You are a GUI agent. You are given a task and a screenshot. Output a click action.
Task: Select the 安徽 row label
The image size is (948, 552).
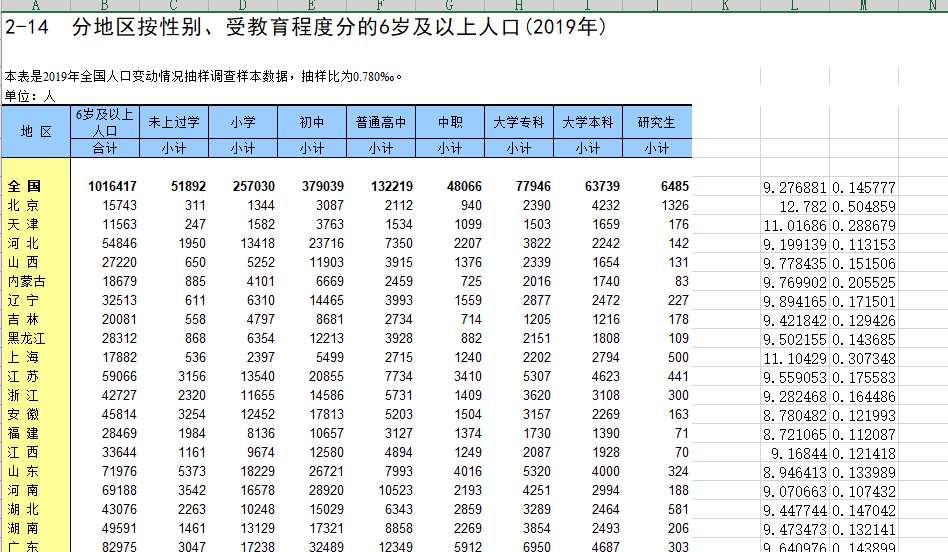(23, 415)
